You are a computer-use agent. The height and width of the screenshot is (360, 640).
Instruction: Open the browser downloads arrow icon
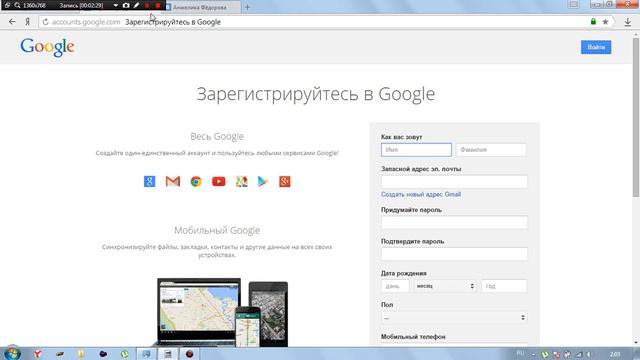pyautogui.click(x=628, y=22)
